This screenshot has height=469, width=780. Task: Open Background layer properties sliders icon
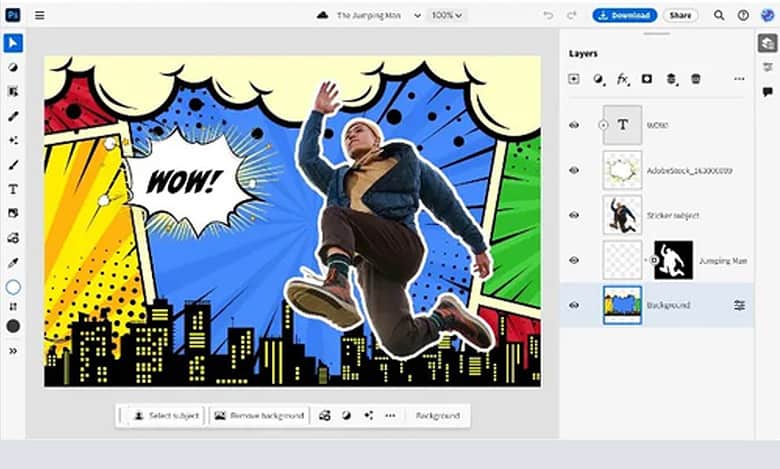(x=739, y=305)
